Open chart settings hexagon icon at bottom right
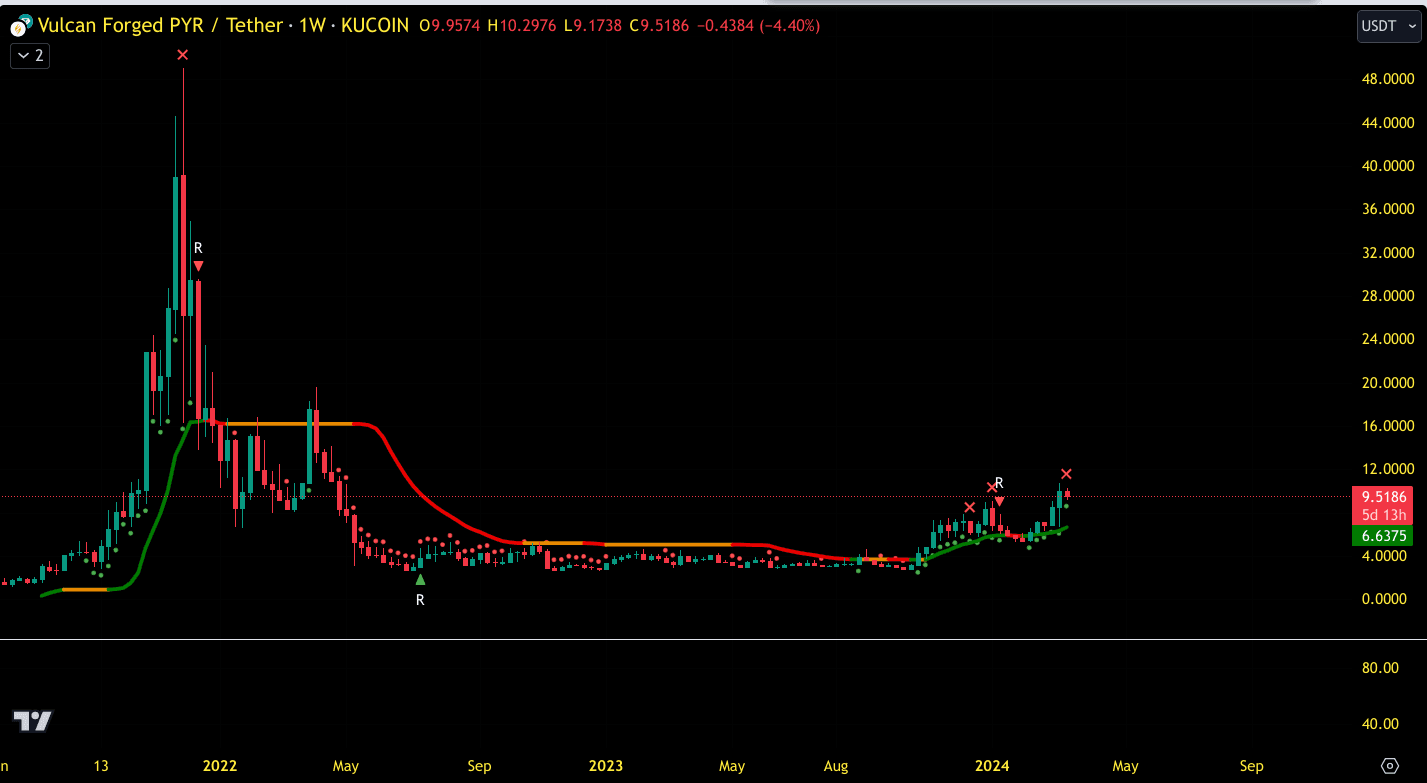The image size is (1427, 783). [x=1389, y=766]
